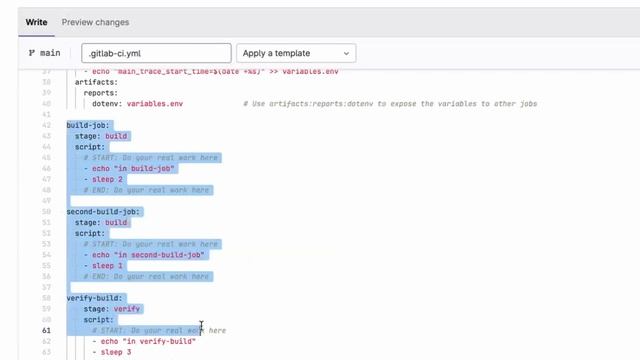
Task: Click the echo "in verify-build" line
Action: pos(144,341)
